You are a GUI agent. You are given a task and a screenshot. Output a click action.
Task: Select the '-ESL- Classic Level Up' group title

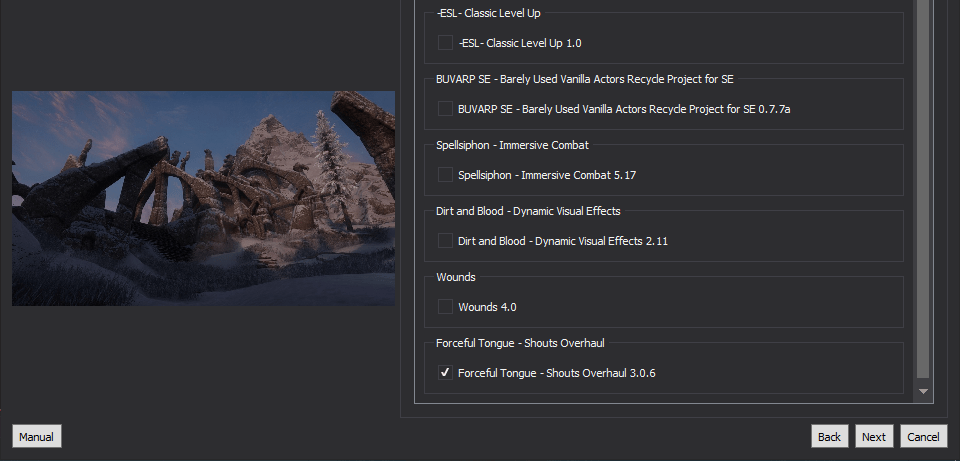(x=488, y=13)
